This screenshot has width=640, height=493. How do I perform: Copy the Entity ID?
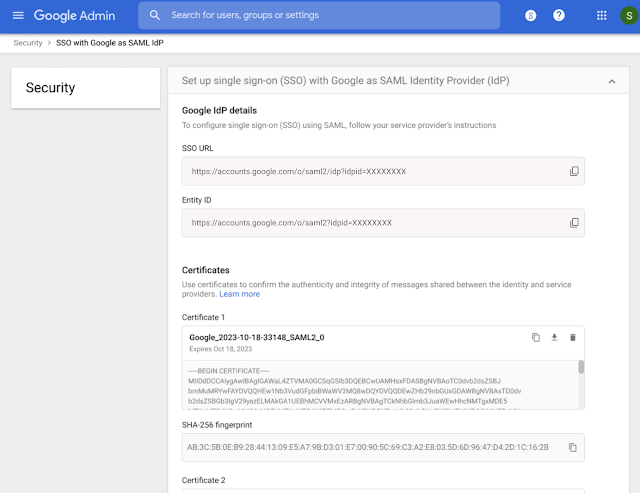pyautogui.click(x=574, y=222)
